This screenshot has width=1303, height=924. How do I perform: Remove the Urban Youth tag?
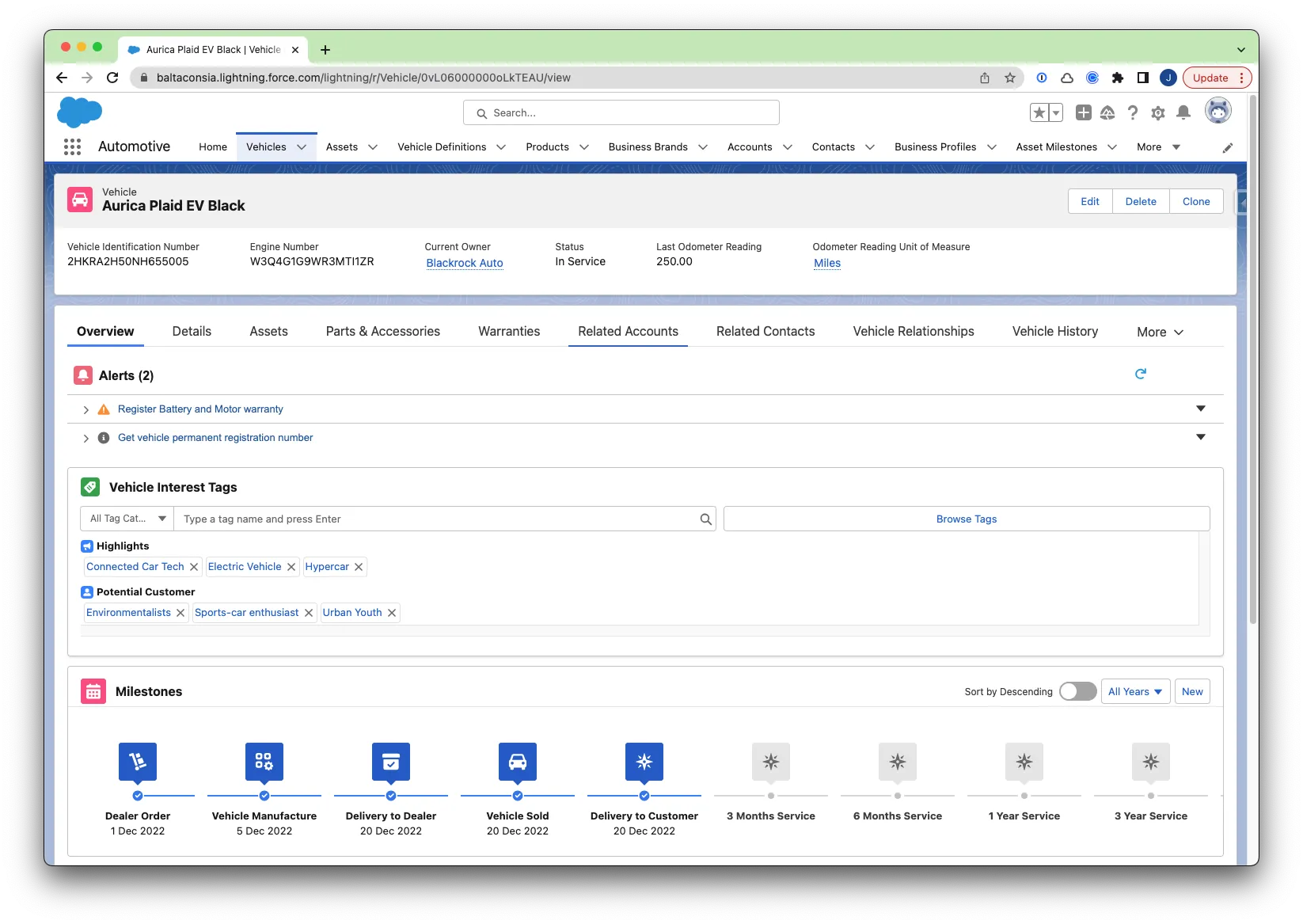point(392,613)
